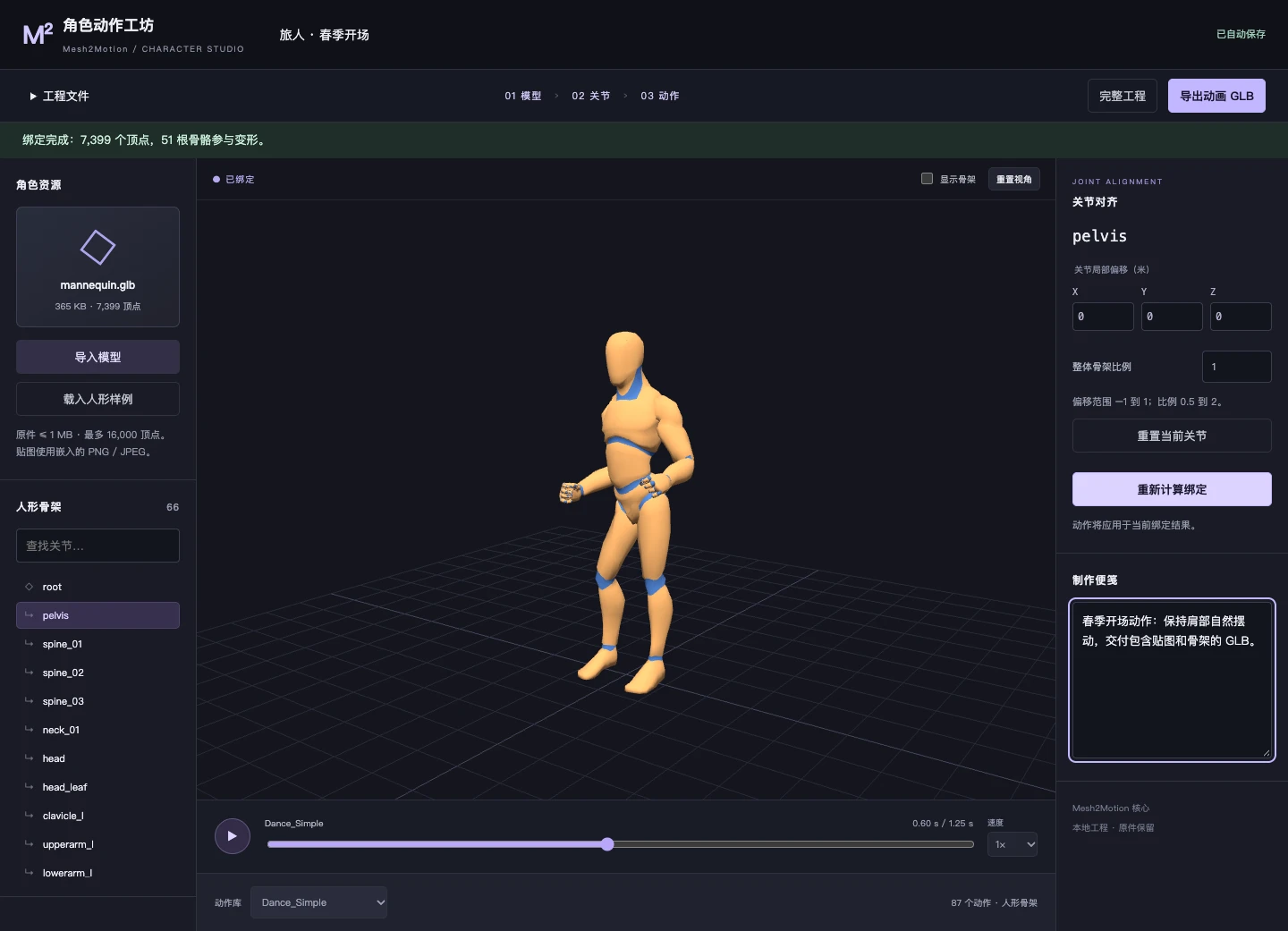Click the 整体骨架比例 input field
The width and height of the screenshot is (1288, 931).
point(1237,367)
